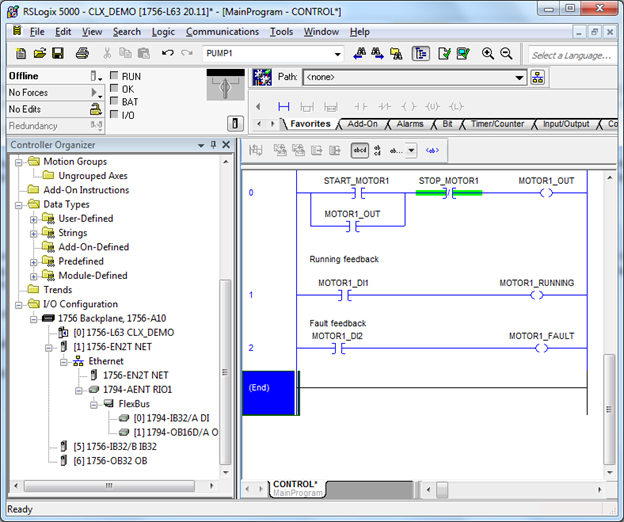
Task: Select the CONTROL* routine tab at bottom
Action: [294, 487]
